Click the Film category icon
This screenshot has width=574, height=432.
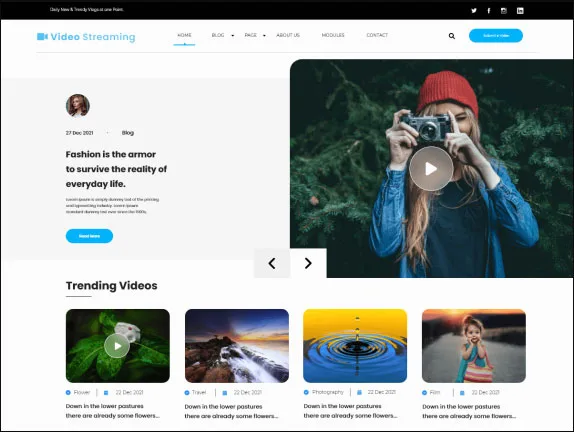pyautogui.click(x=424, y=393)
